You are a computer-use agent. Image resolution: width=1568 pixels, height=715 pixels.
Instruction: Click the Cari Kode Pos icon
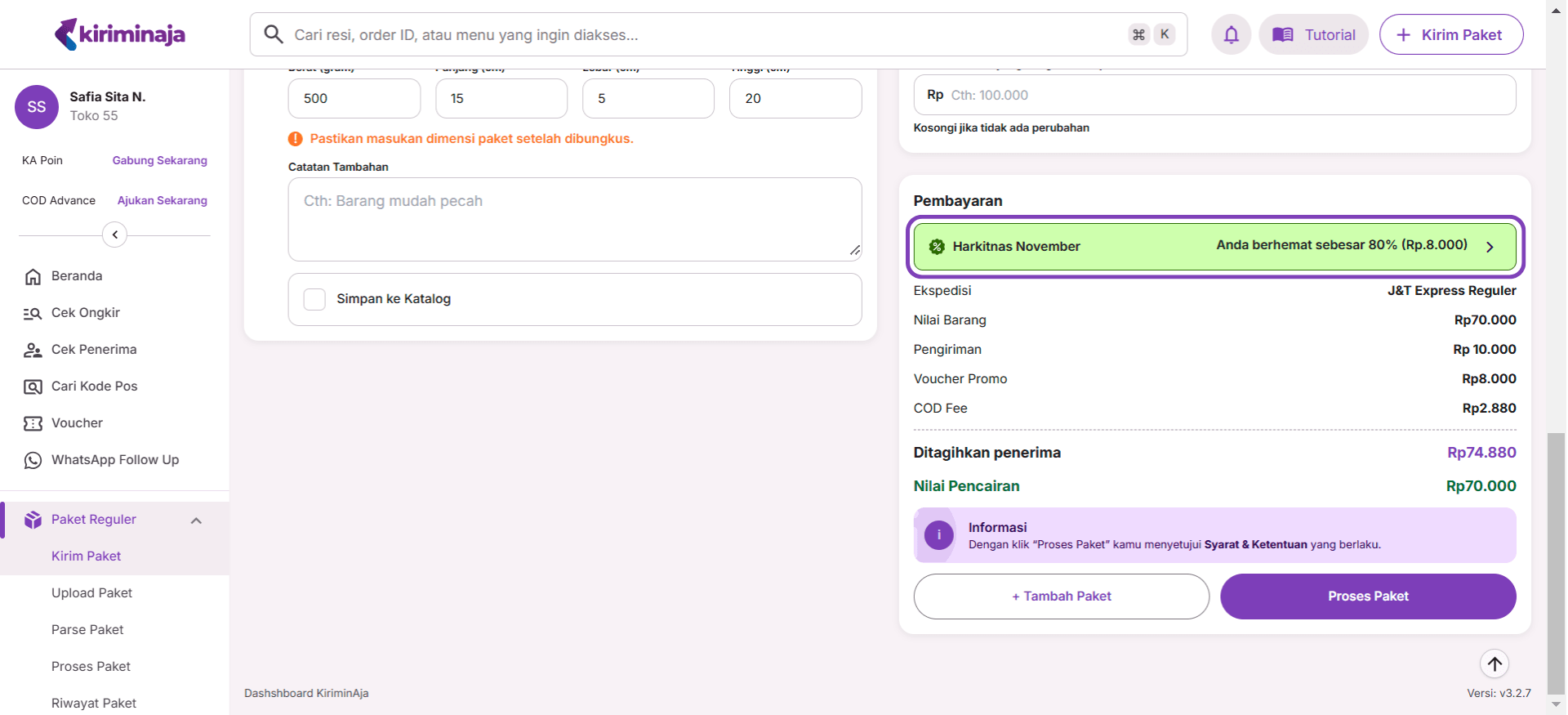pyautogui.click(x=33, y=387)
